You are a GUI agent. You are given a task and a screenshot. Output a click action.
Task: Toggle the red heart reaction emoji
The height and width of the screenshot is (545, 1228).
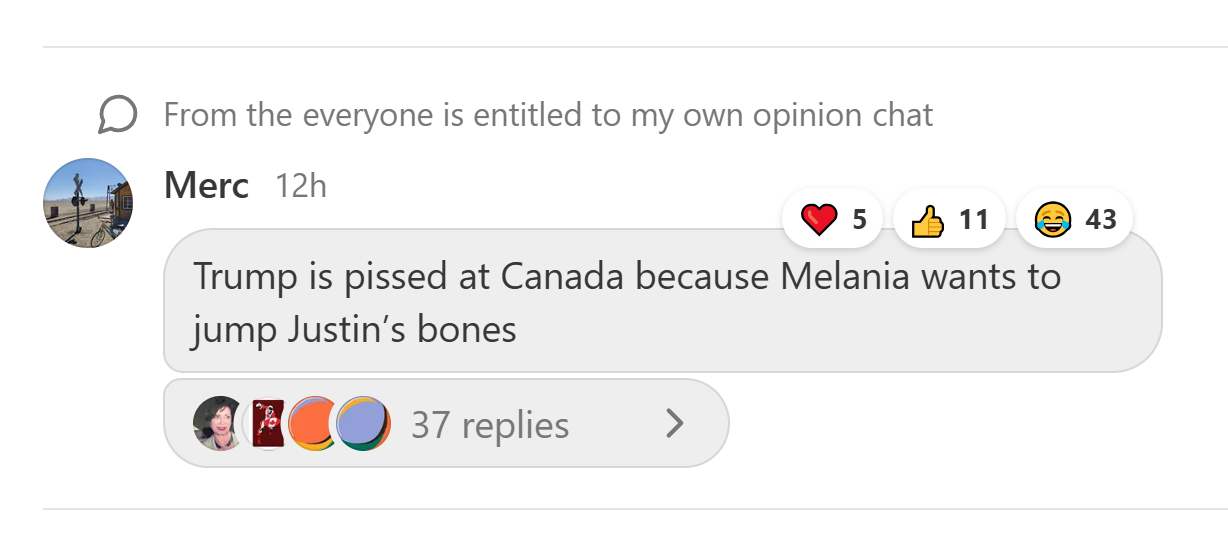click(x=820, y=219)
